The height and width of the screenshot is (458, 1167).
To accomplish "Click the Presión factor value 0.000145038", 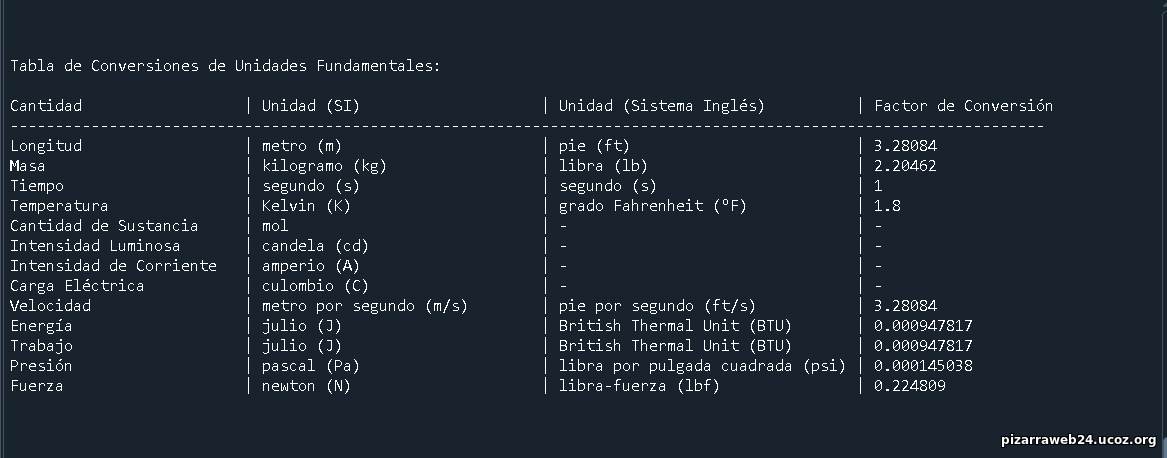I will tap(923, 366).
